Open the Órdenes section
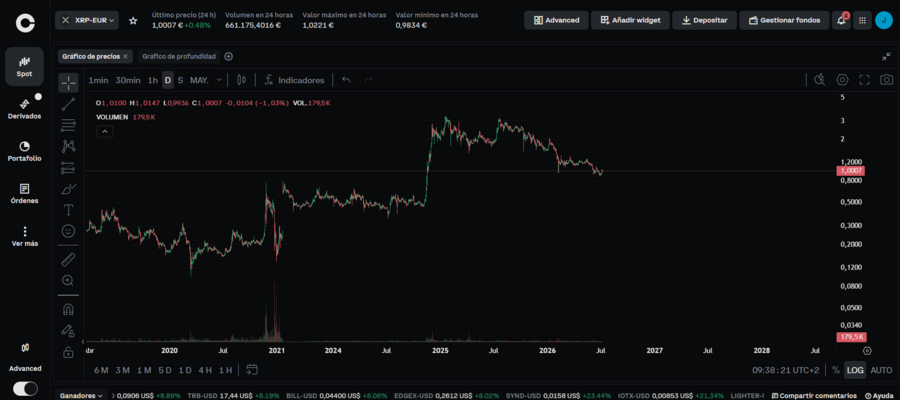 tap(25, 194)
